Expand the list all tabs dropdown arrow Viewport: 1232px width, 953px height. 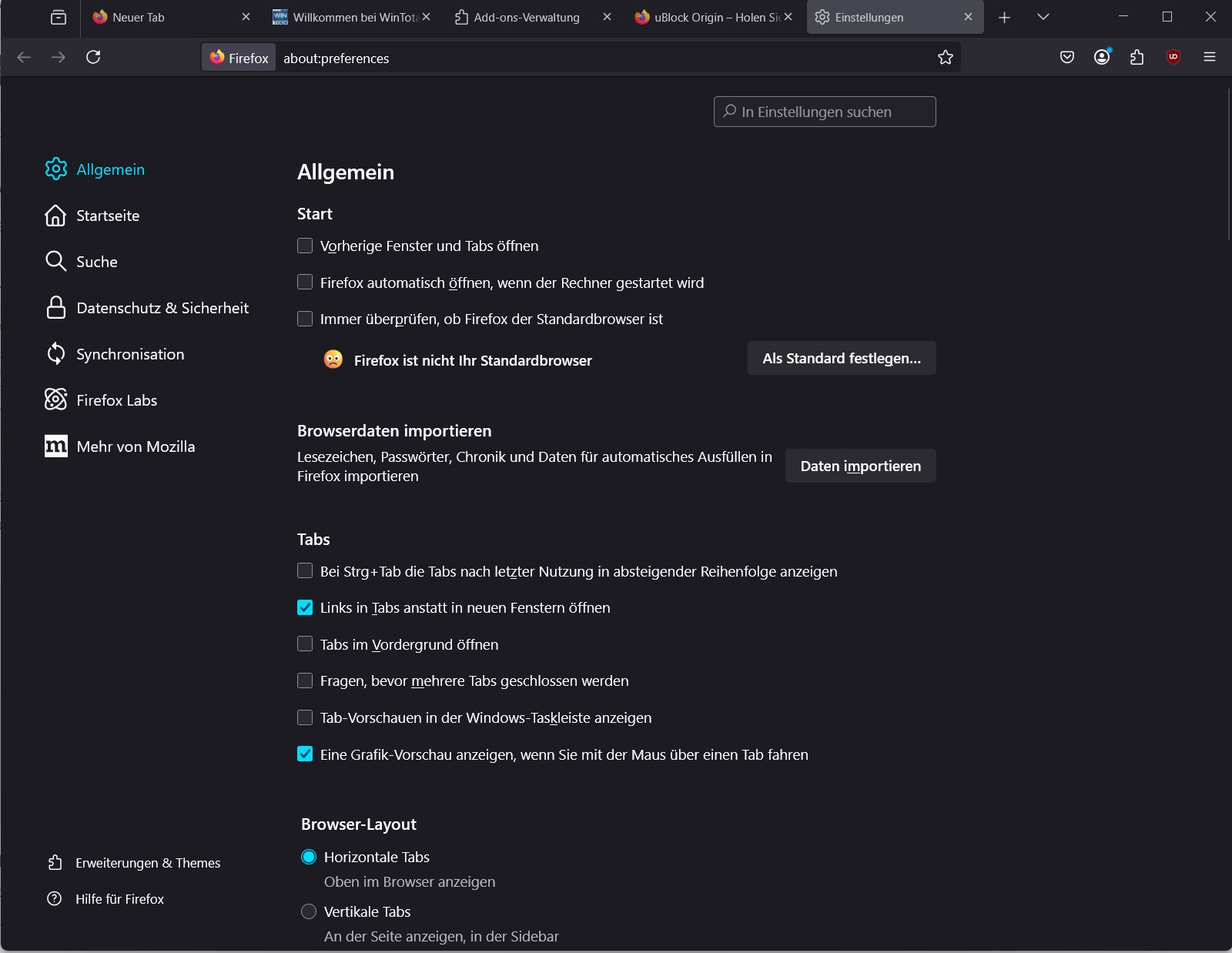point(1043,17)
